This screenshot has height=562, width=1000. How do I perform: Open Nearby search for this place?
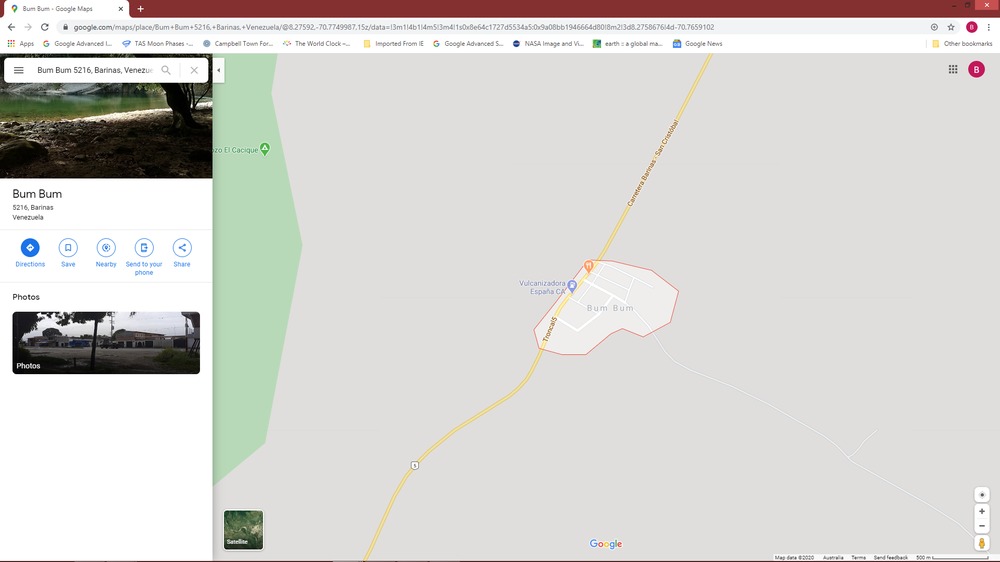point(106,248)
